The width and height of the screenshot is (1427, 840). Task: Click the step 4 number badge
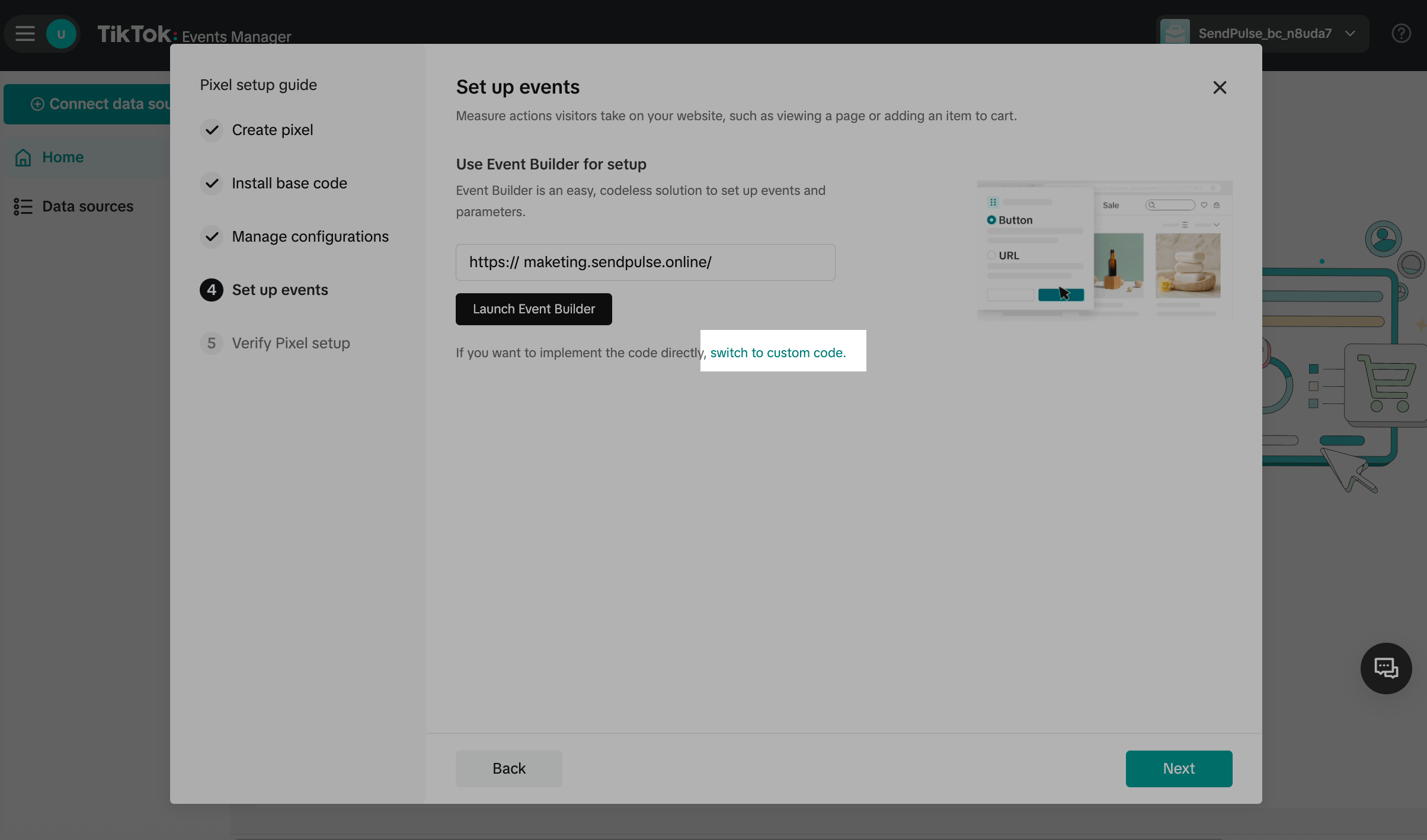(x=212, y=290)
